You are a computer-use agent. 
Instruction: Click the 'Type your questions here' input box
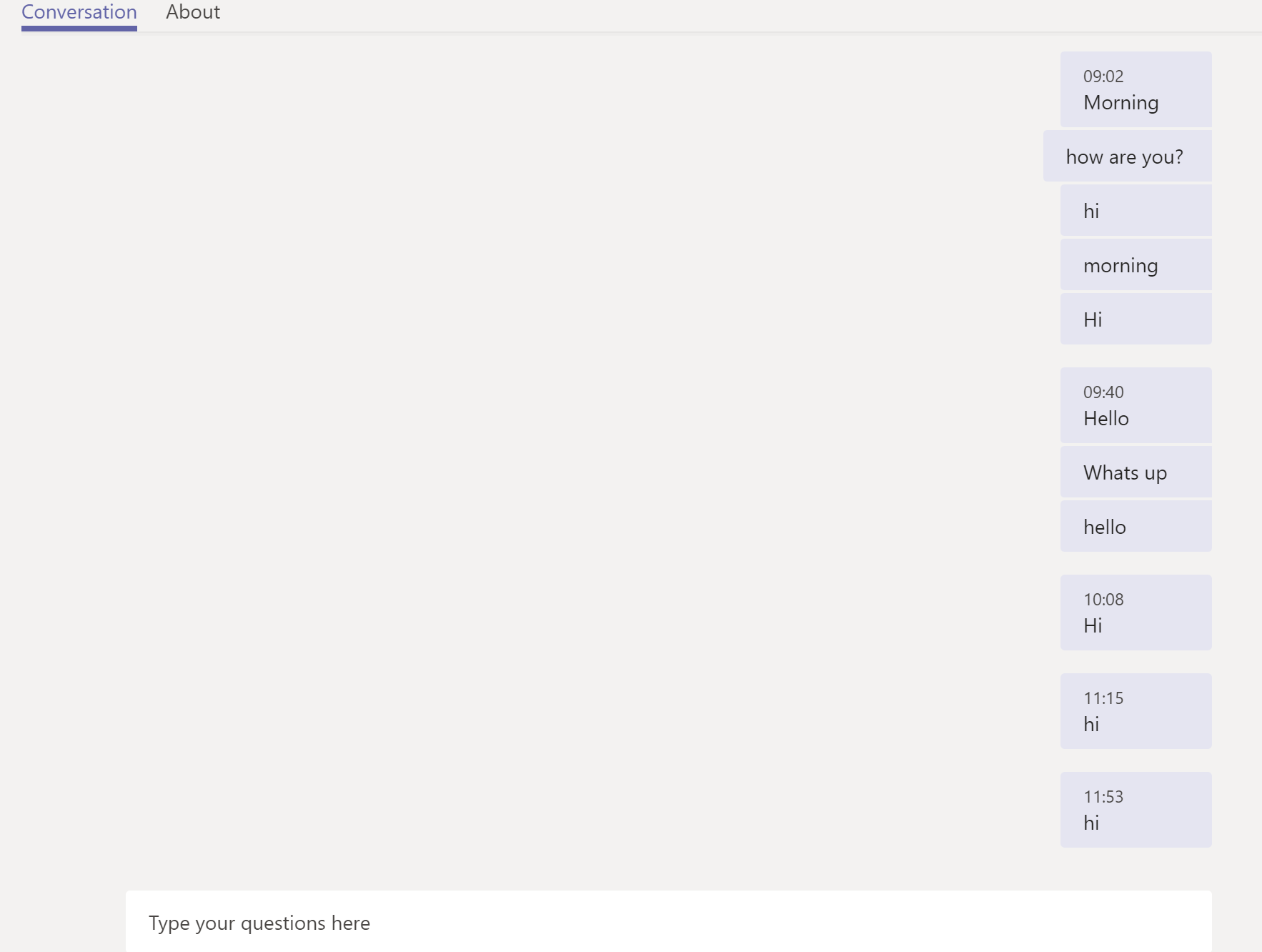(669, 922)
